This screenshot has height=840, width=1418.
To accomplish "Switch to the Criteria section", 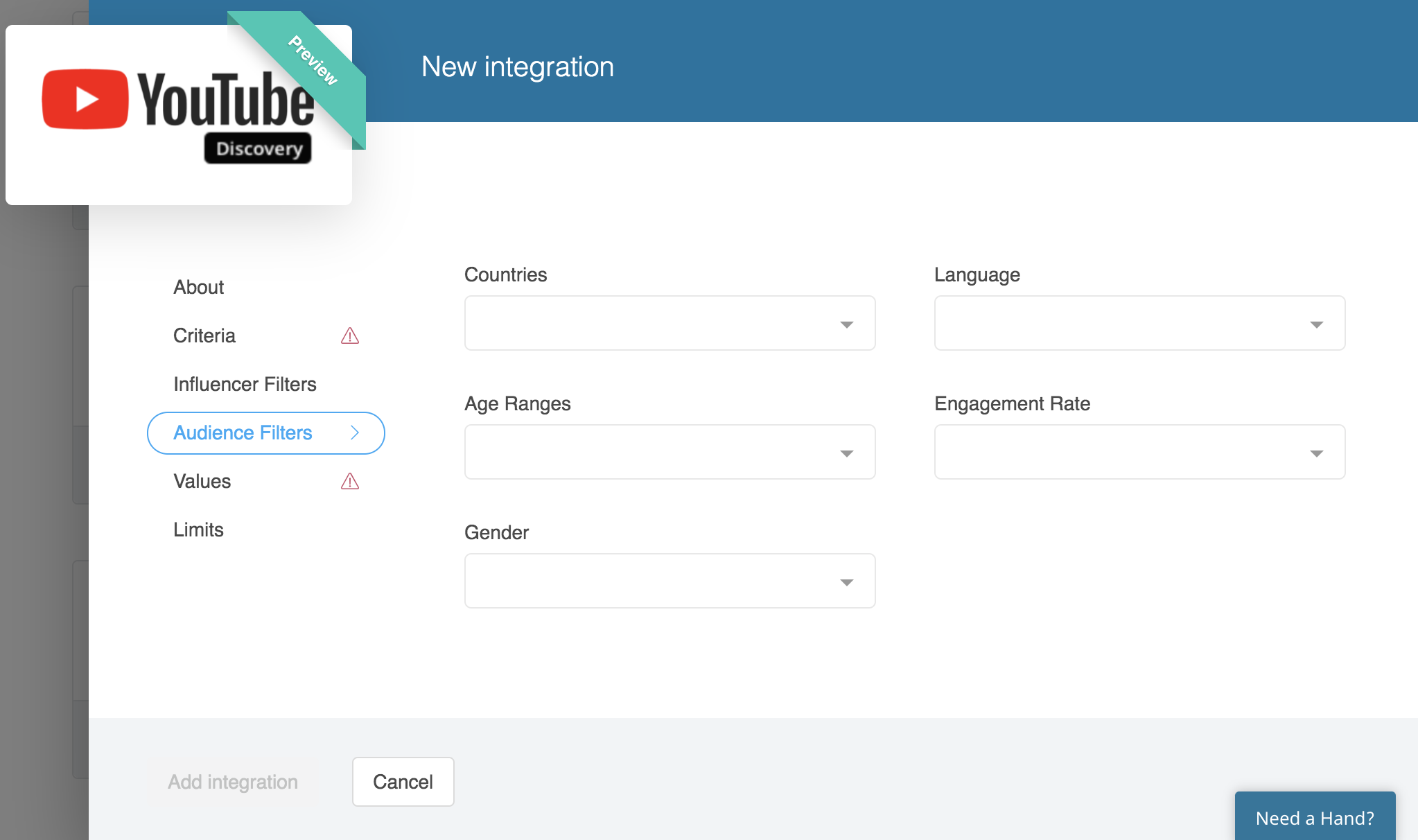I will point(204,335).
